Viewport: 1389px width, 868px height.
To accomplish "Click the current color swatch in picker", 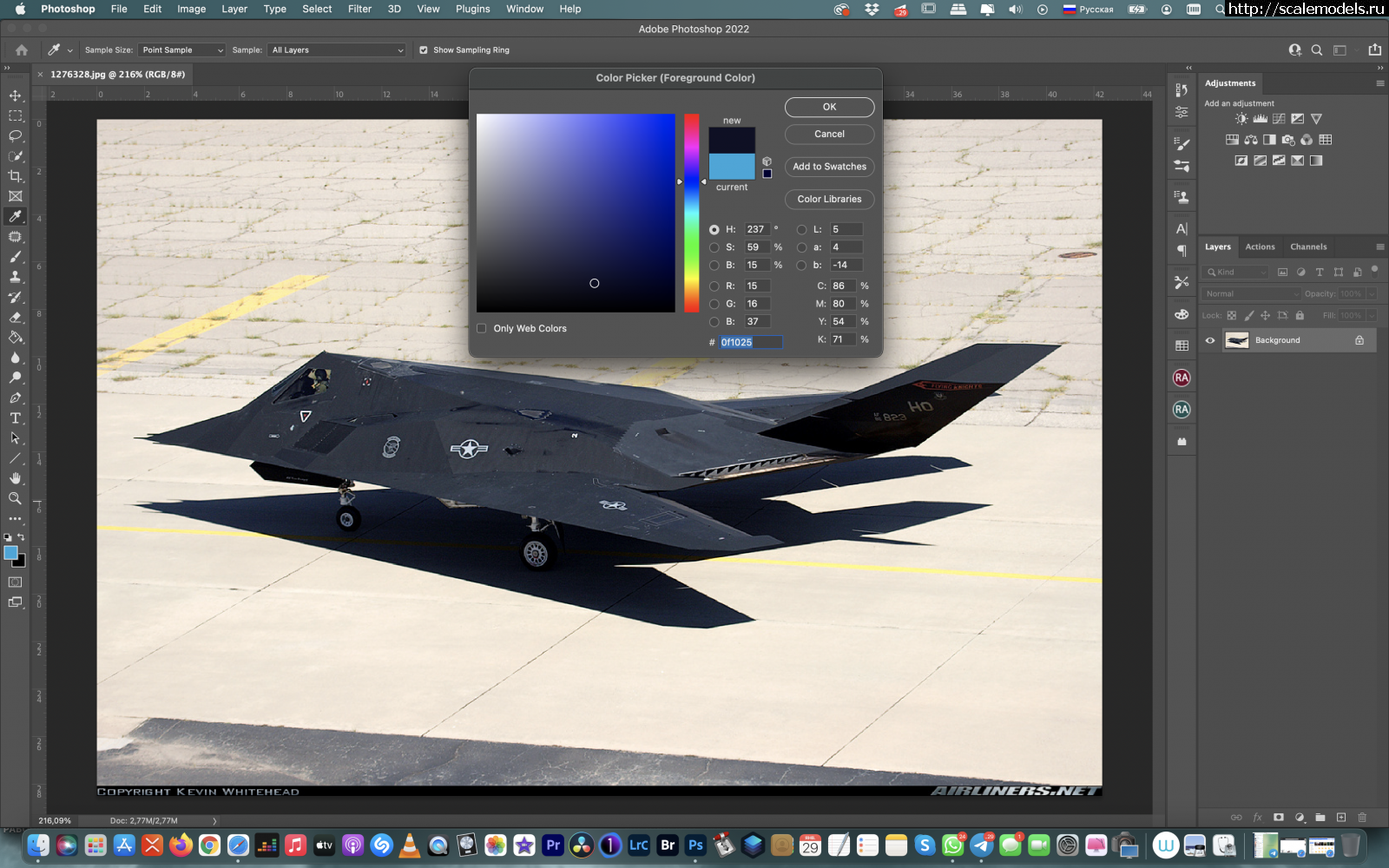I will [732, 167].
